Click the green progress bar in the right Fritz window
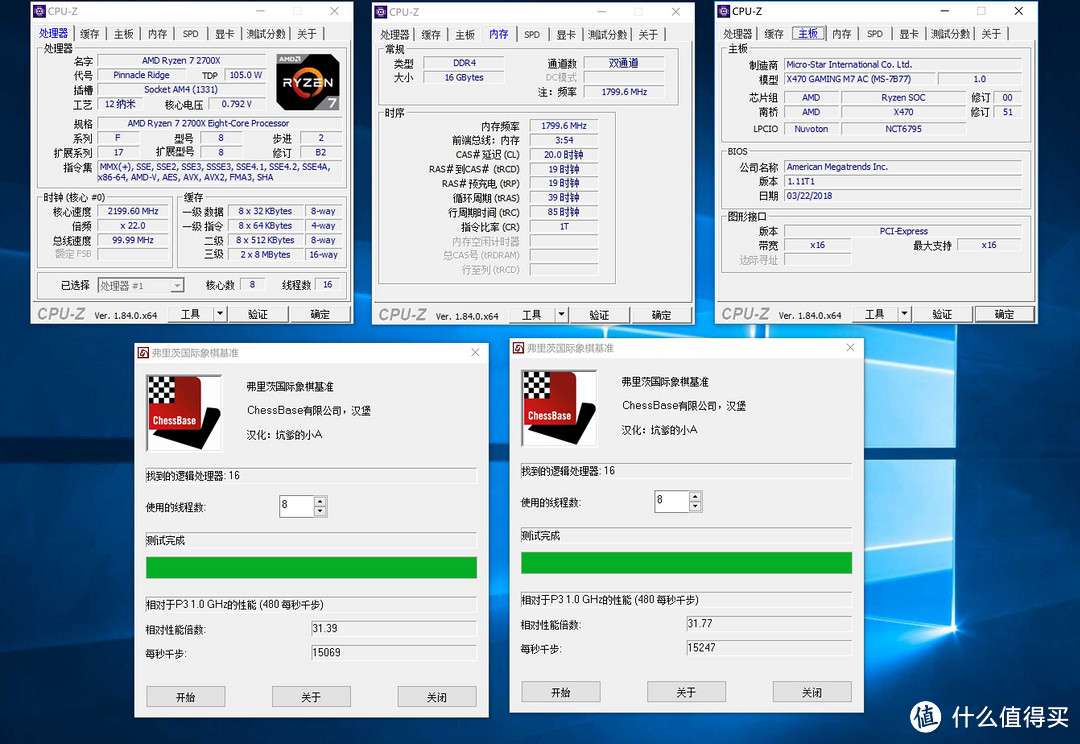 pyautogui.click(x=687, y=563)
